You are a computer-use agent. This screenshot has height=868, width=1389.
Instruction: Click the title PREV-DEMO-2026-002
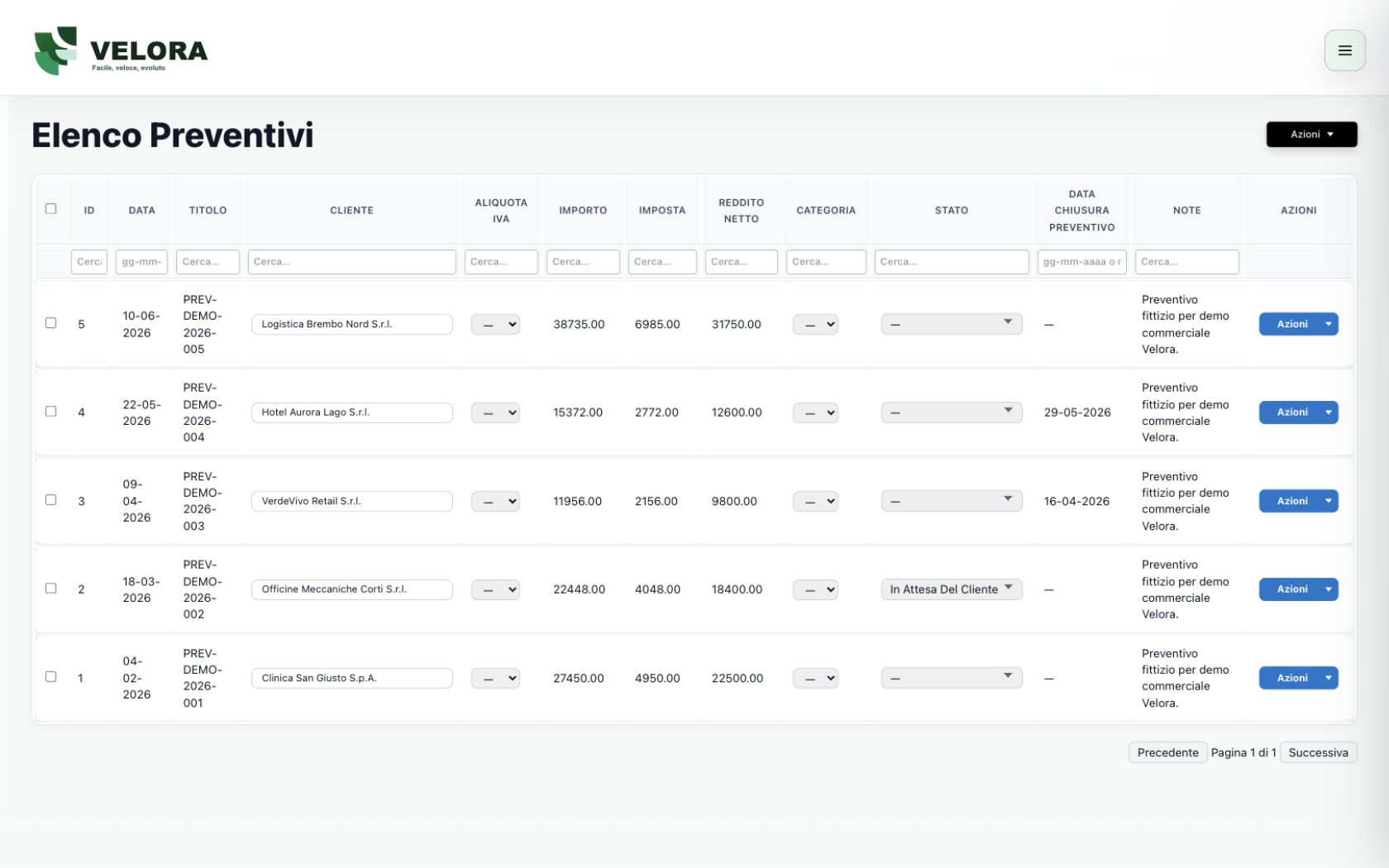pos(203,589)
